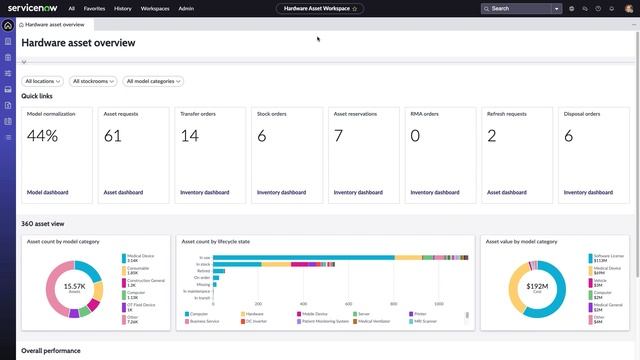Open Inventory dashboard under Disposal orders

coord(588,192)
